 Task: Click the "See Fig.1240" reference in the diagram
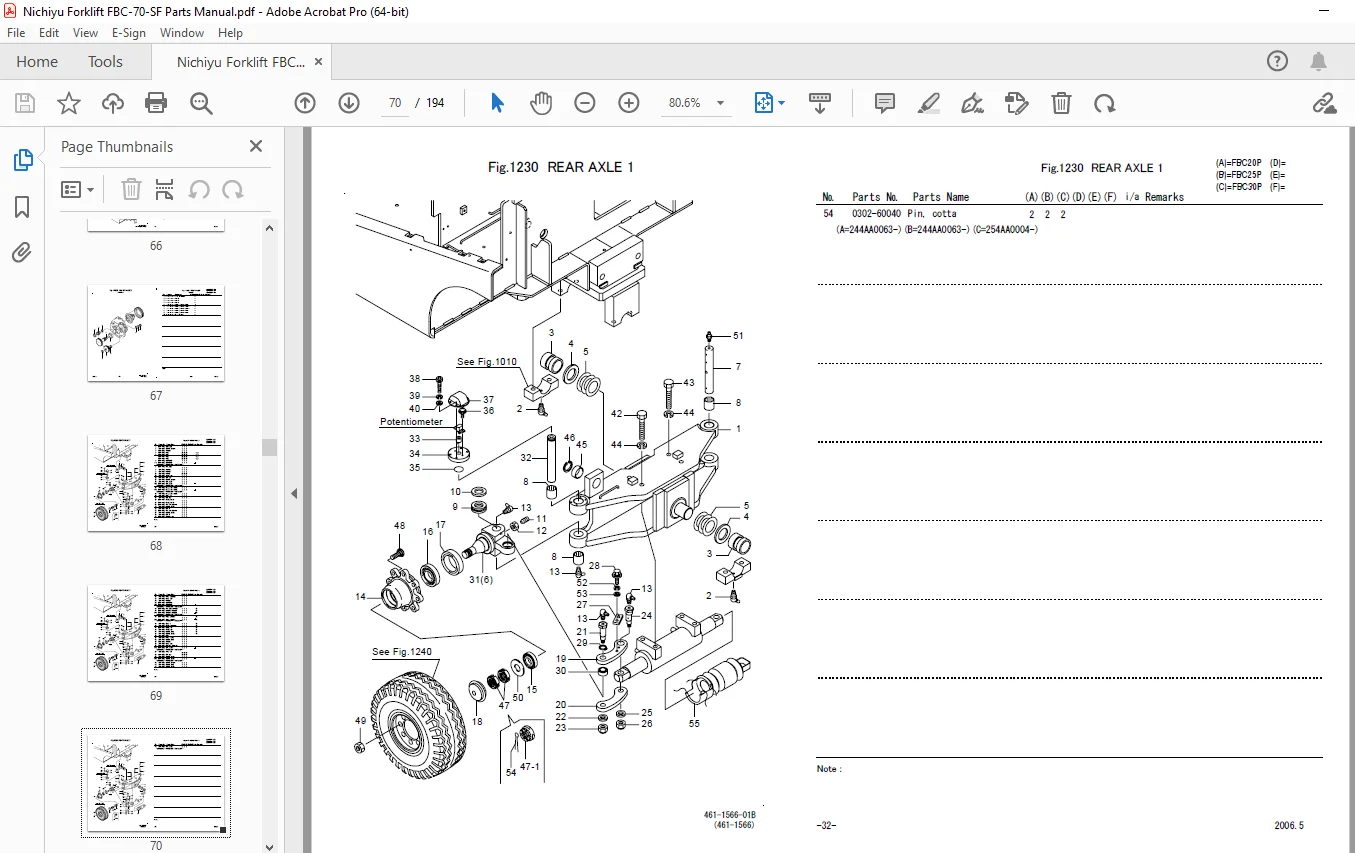(402, 652)
